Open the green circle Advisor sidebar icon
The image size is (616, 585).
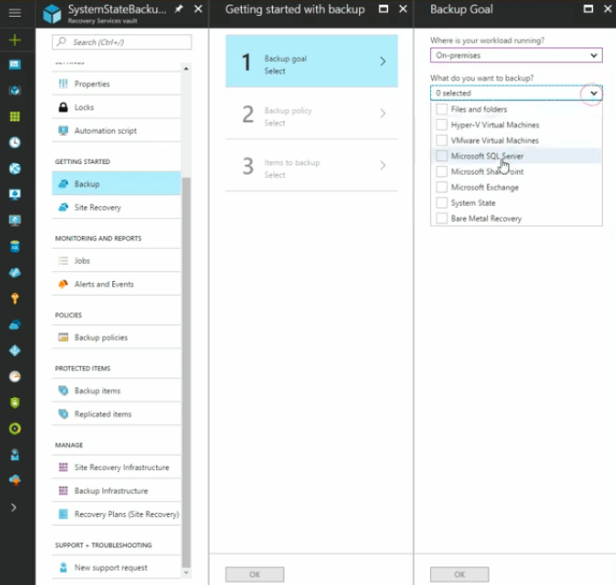pos(15,429)
